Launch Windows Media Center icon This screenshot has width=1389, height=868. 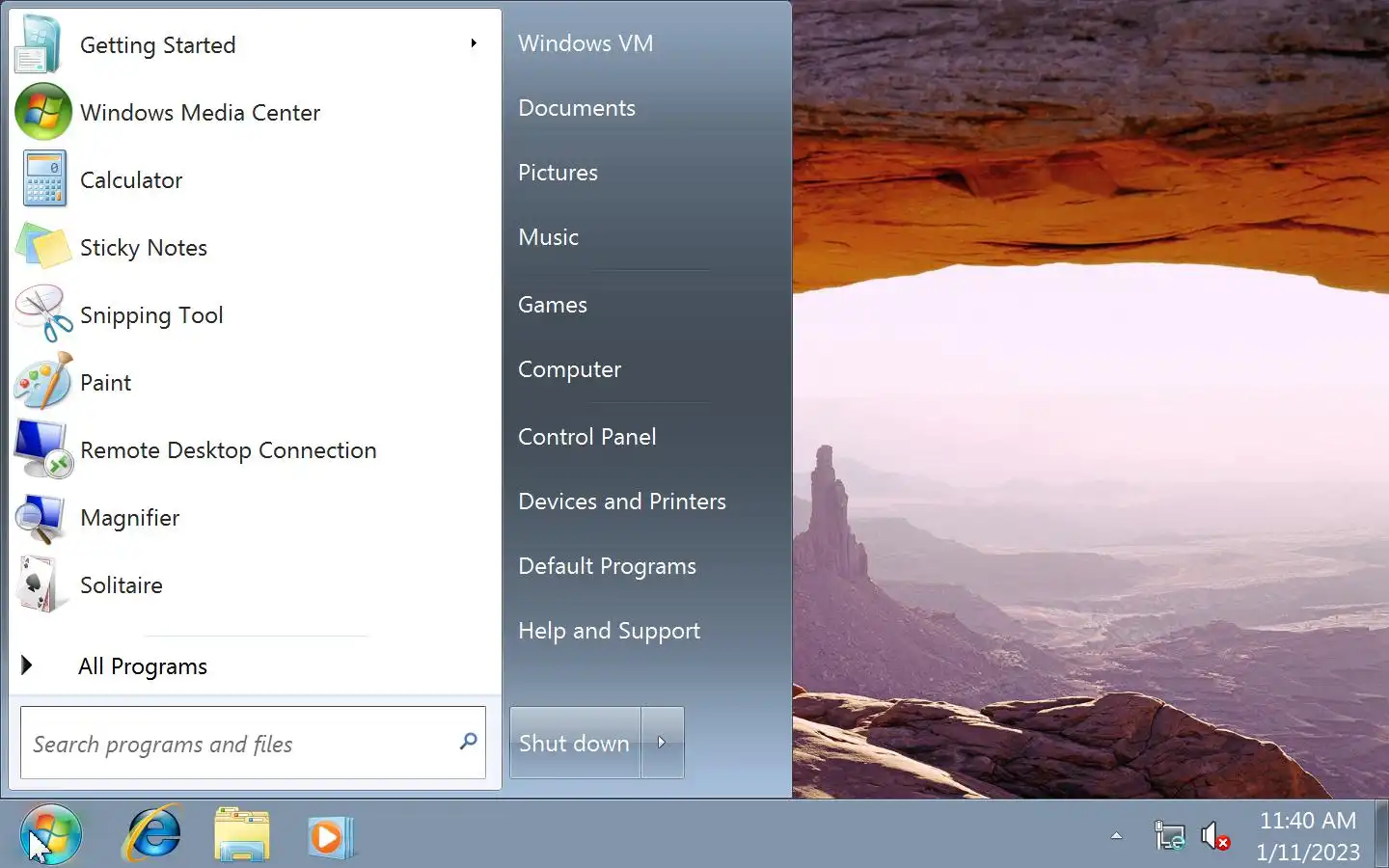42,112
